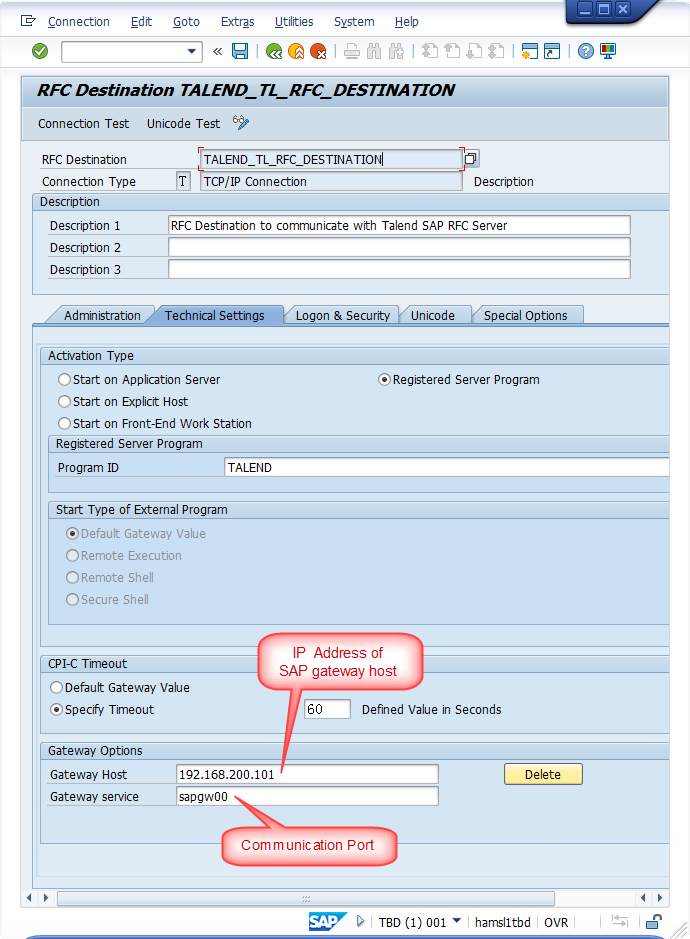
Task: Click the orange Exit icon
Action: click(x=296, y=52)
